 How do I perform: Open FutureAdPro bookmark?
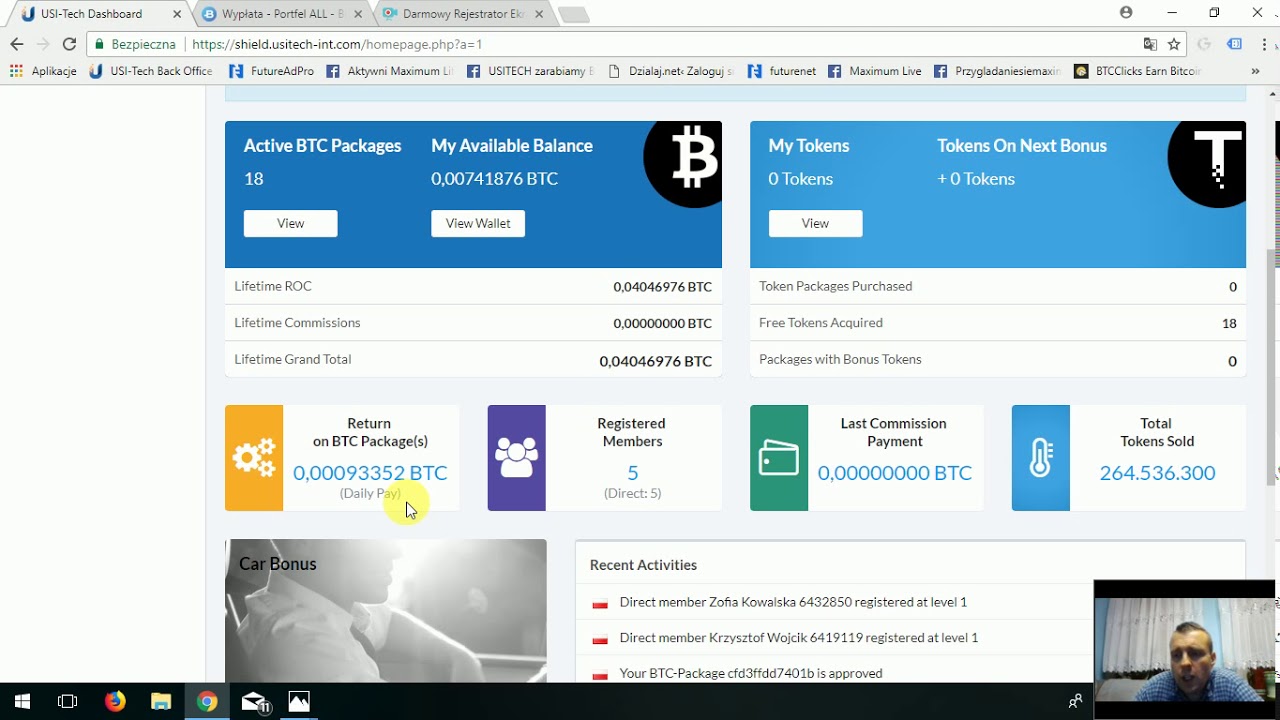[271, 71]
